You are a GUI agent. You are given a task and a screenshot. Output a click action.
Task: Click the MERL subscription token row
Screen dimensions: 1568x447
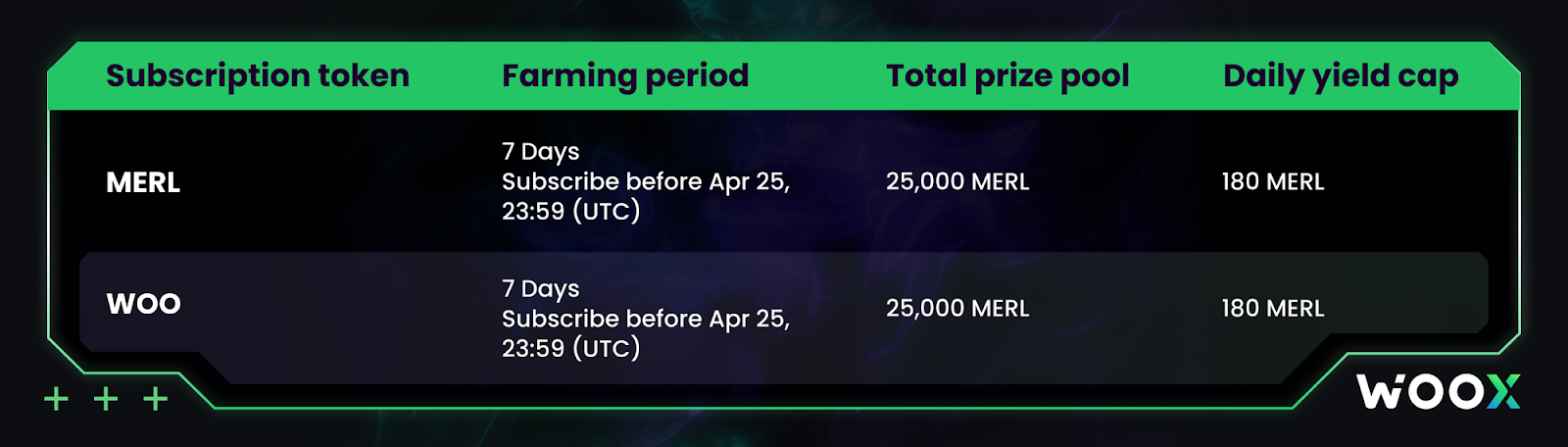coord(784,181)
